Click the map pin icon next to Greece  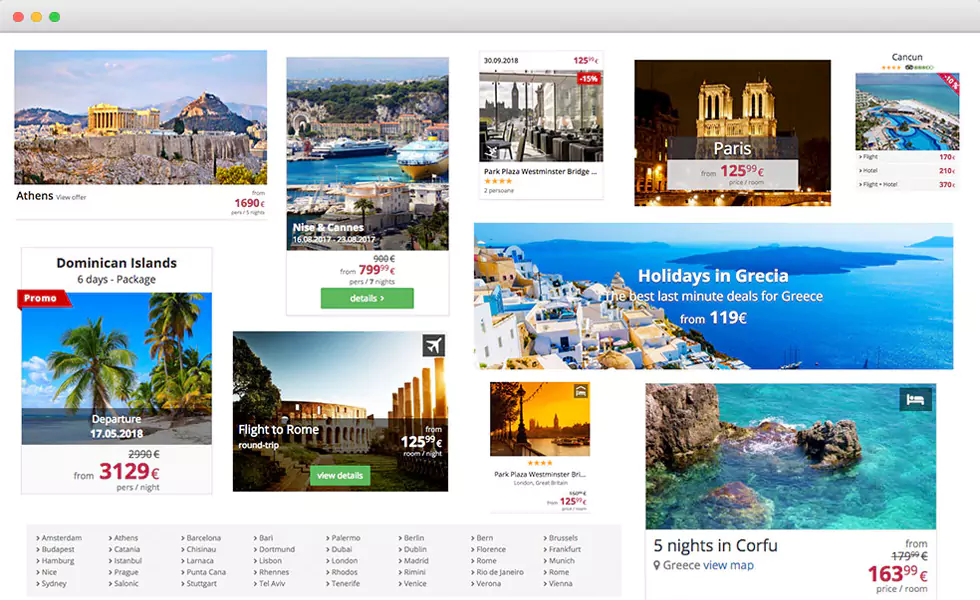click(658, 565)
